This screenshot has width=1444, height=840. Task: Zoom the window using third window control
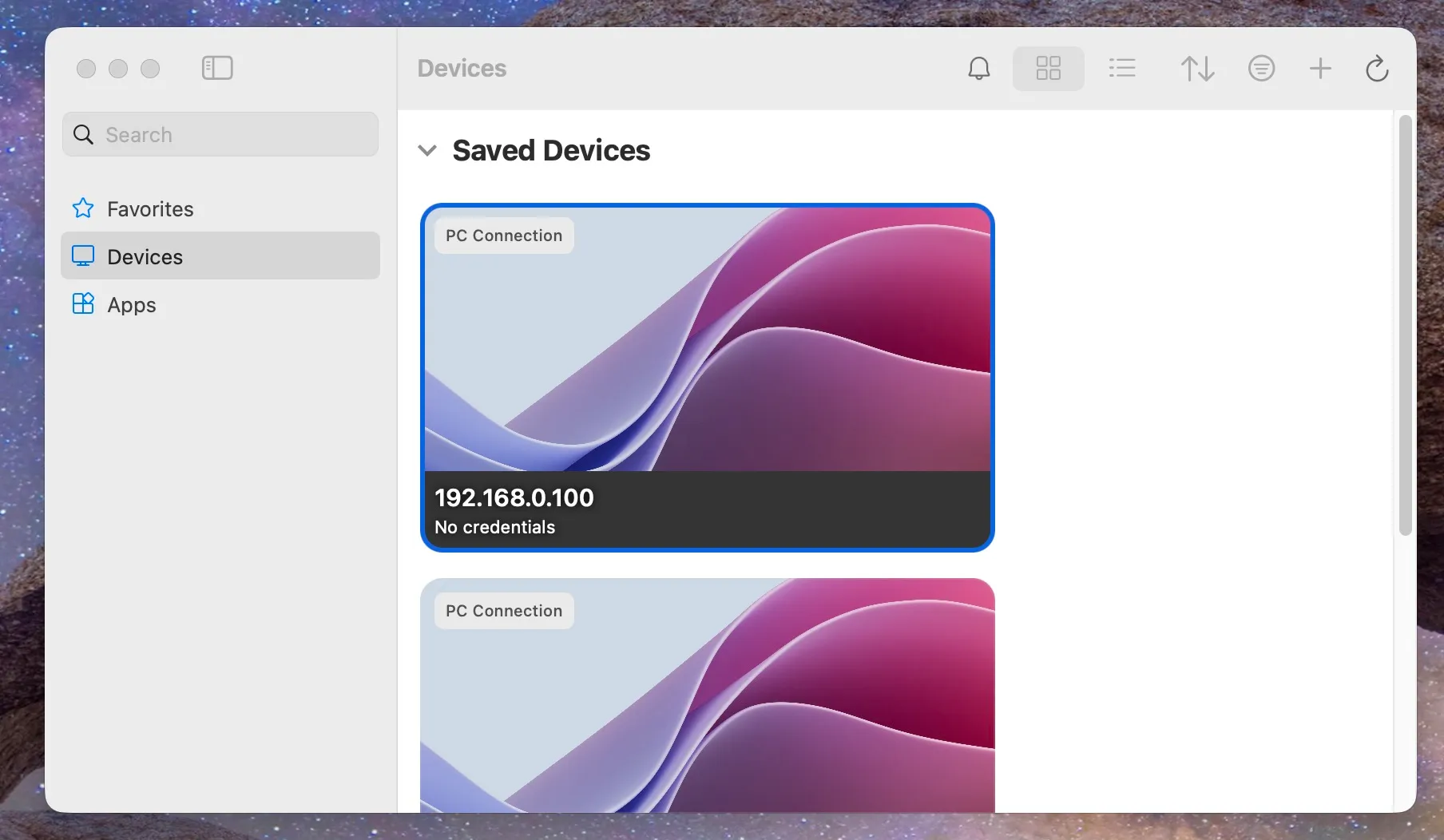(x=150, y=69)
